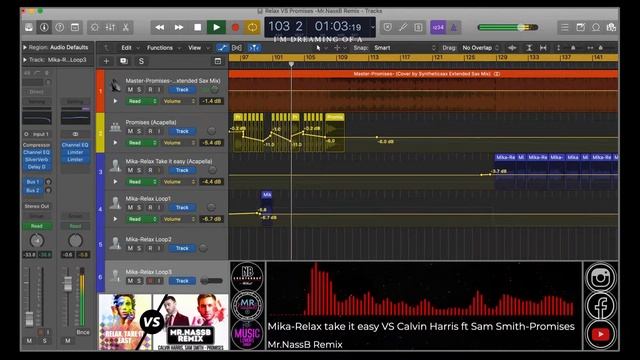The width and height of the screenshot is (640, 360).
Task: Open the LCD display mode dropdown arrow
Action: coord(372,27)
